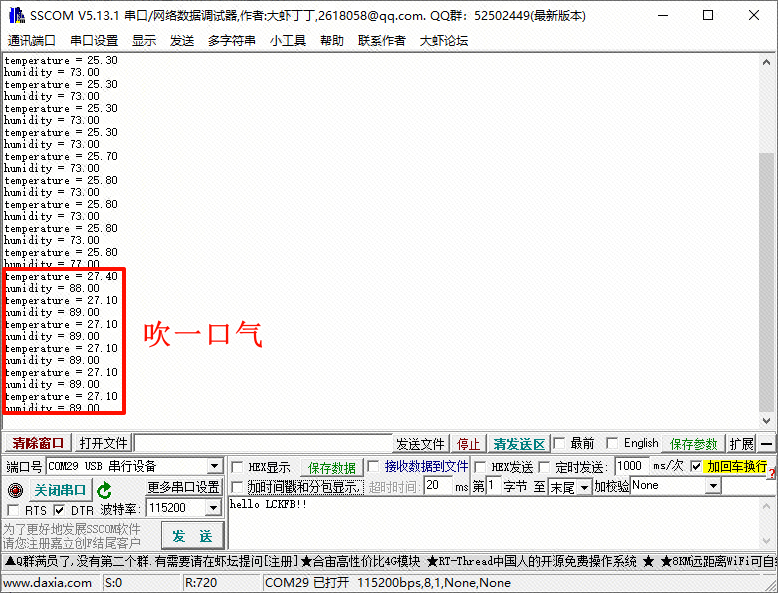Image resolution: width=778 pixels, height=593 pixels.
Task: Open the 端口号 COM29 port dropdown
Action: pyautogui.click(x=214, y=467)
